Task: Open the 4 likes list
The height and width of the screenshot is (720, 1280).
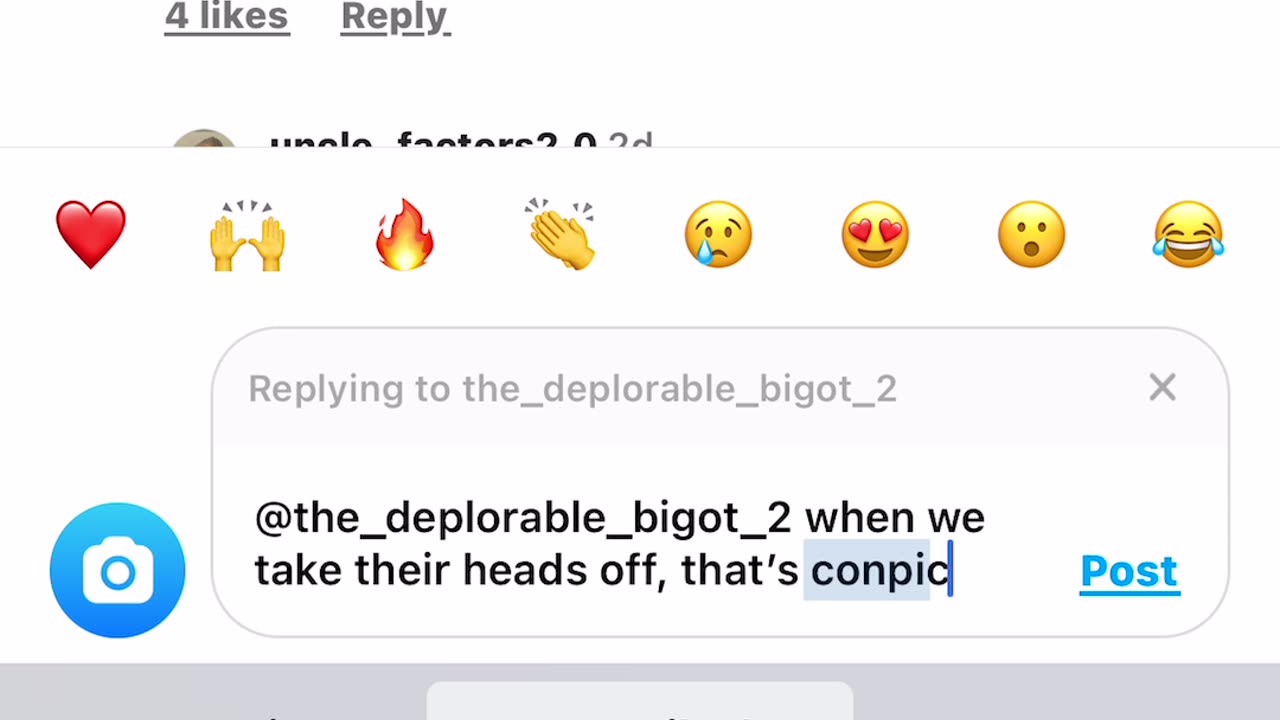Action: point(227,17)
